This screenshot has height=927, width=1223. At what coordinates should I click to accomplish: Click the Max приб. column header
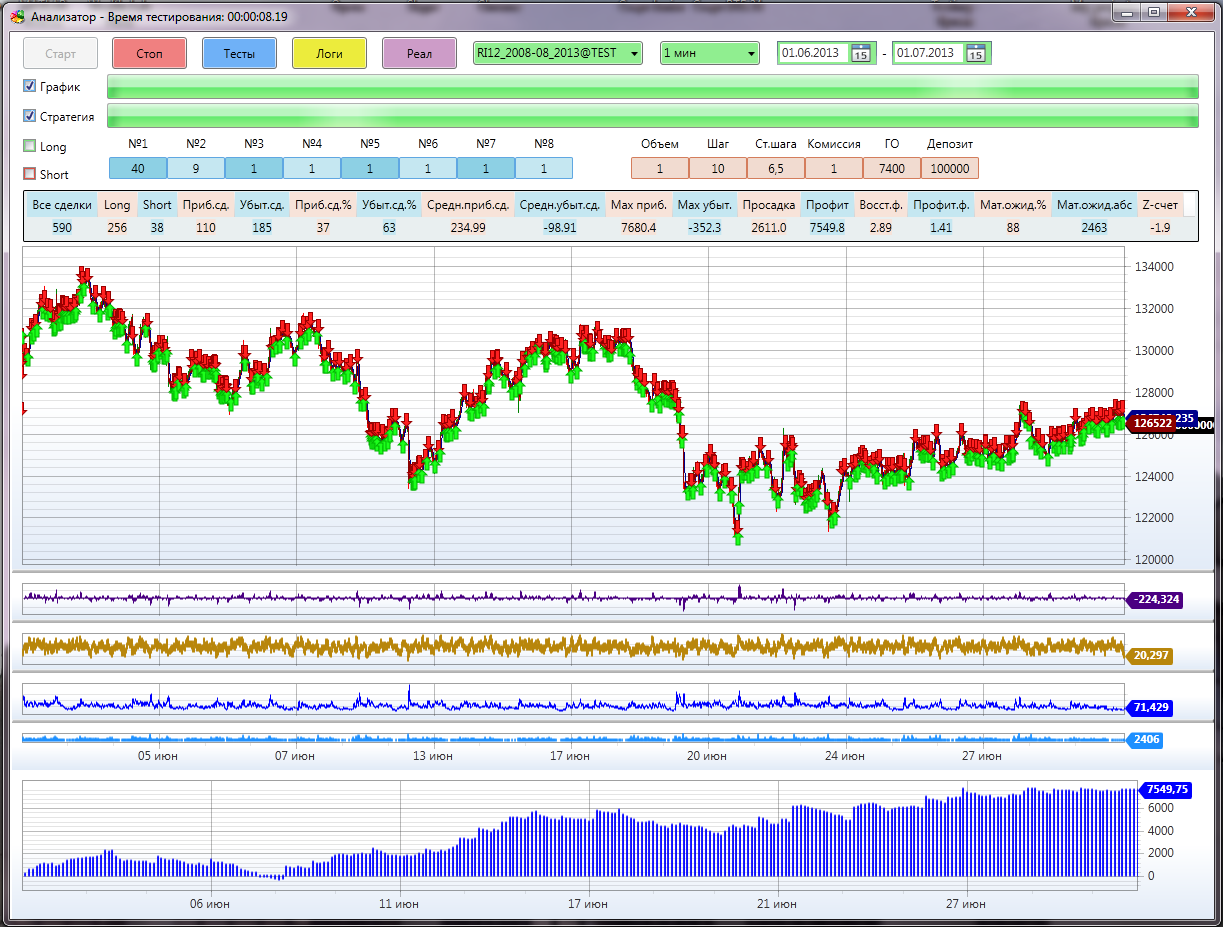(639, 205)
